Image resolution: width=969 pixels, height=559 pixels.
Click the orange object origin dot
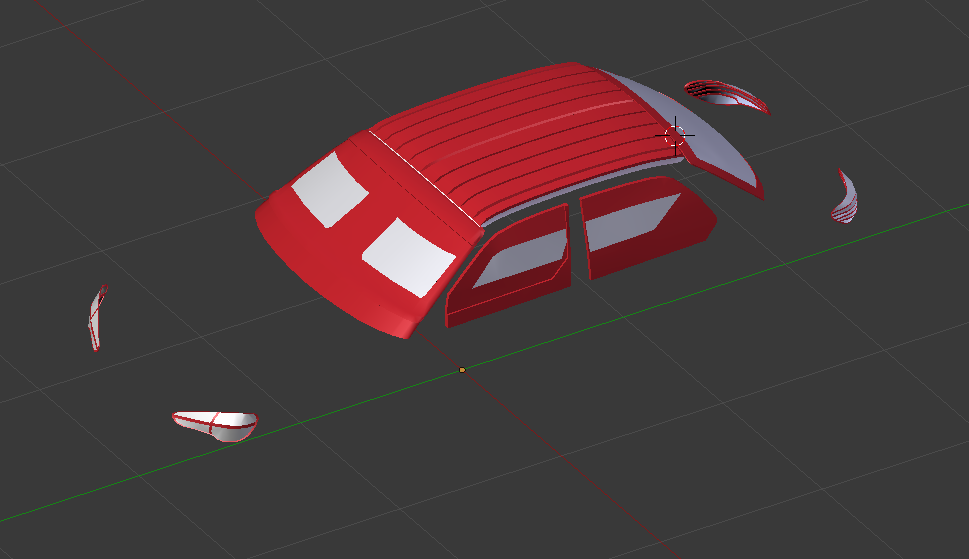tap(462, 370)
